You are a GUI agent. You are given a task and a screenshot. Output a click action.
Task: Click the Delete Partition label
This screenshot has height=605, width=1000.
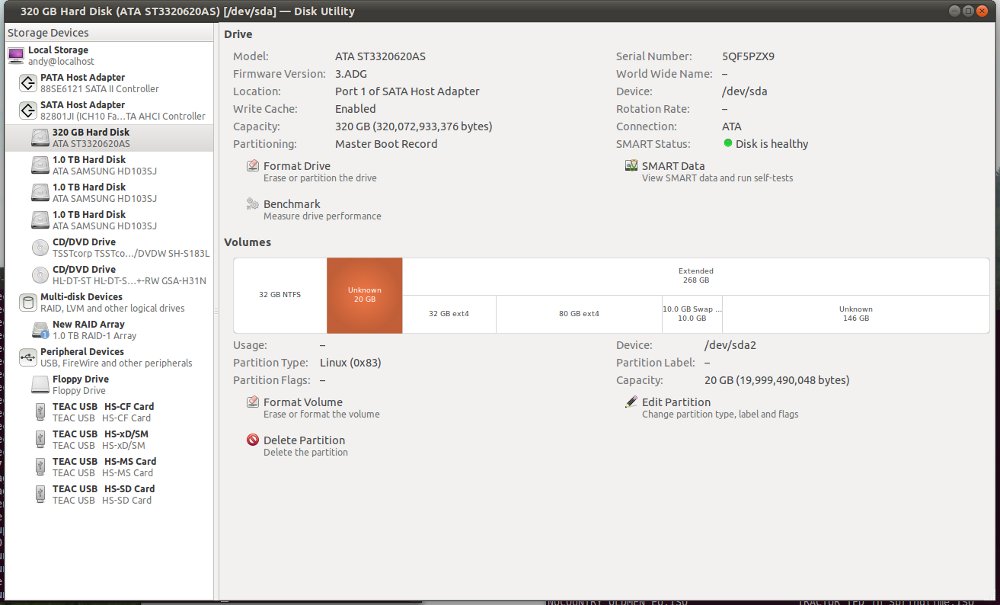click(304, 440)
